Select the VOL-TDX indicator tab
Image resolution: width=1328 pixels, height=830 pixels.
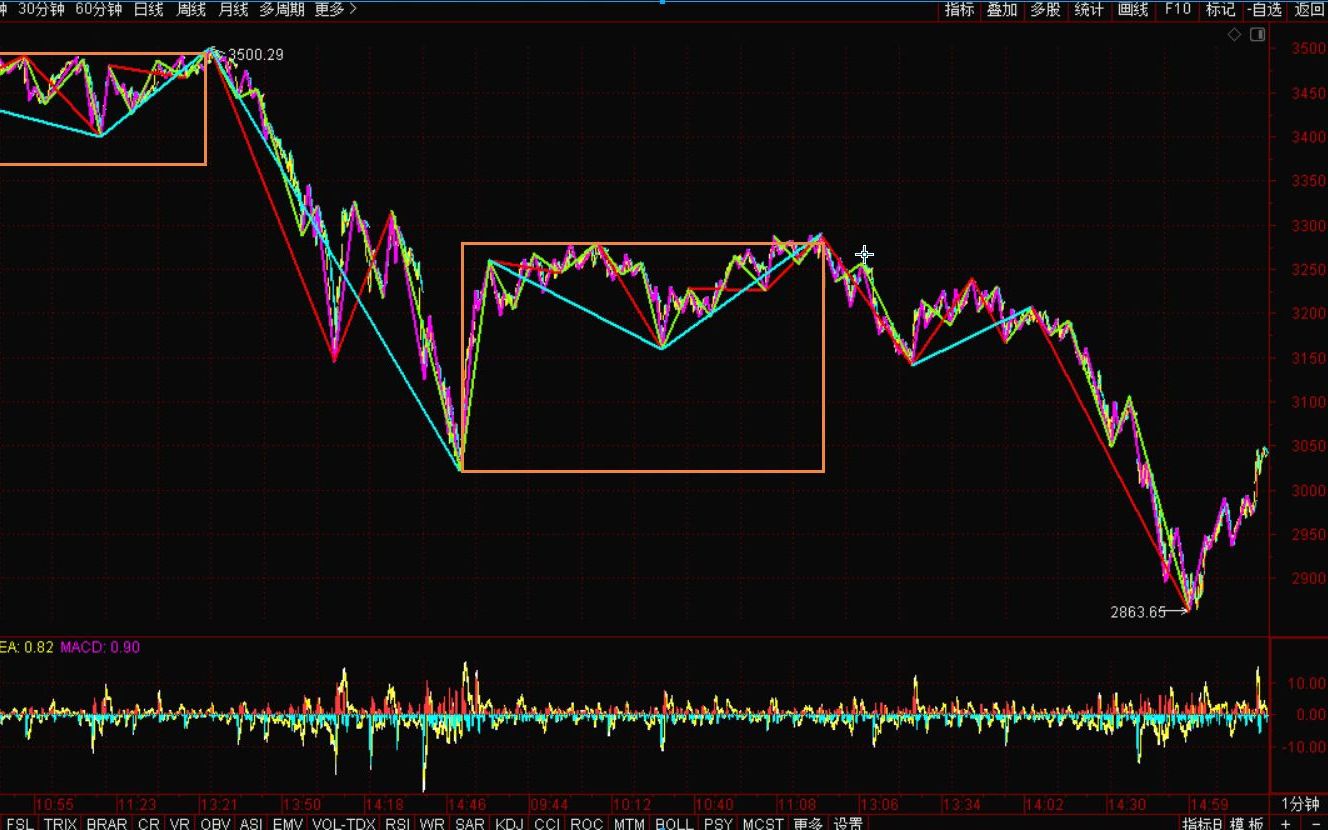344,823
